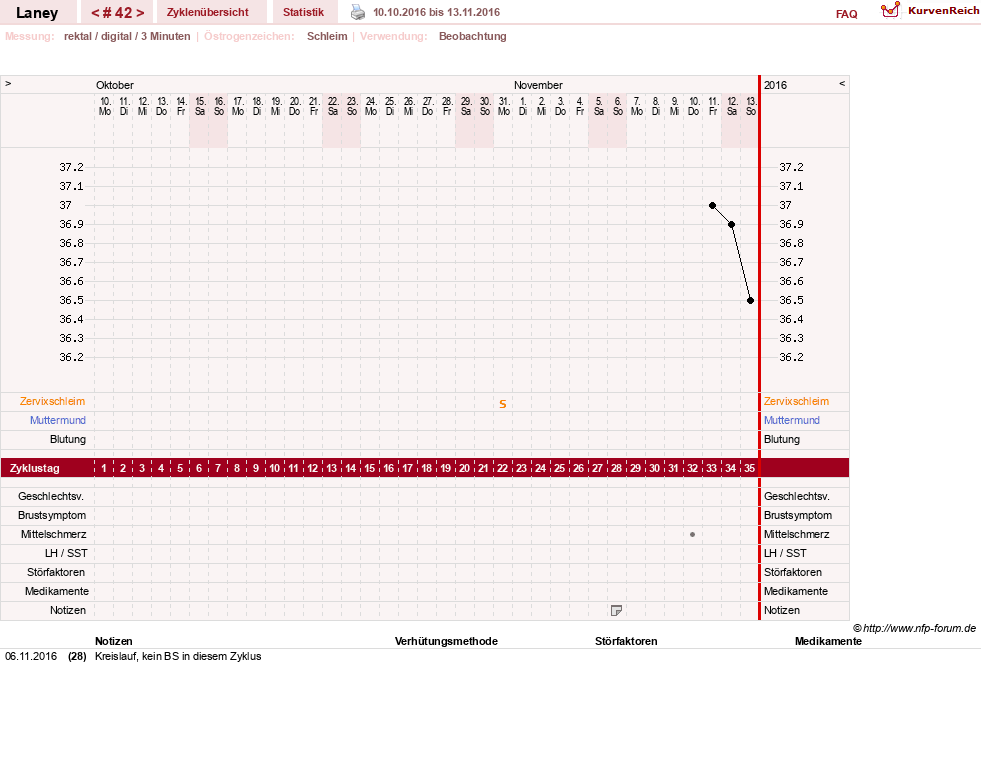The image size is (981, 780).
Task: Click cycle day 28 in Zyklustag bar
Action: 616,468
